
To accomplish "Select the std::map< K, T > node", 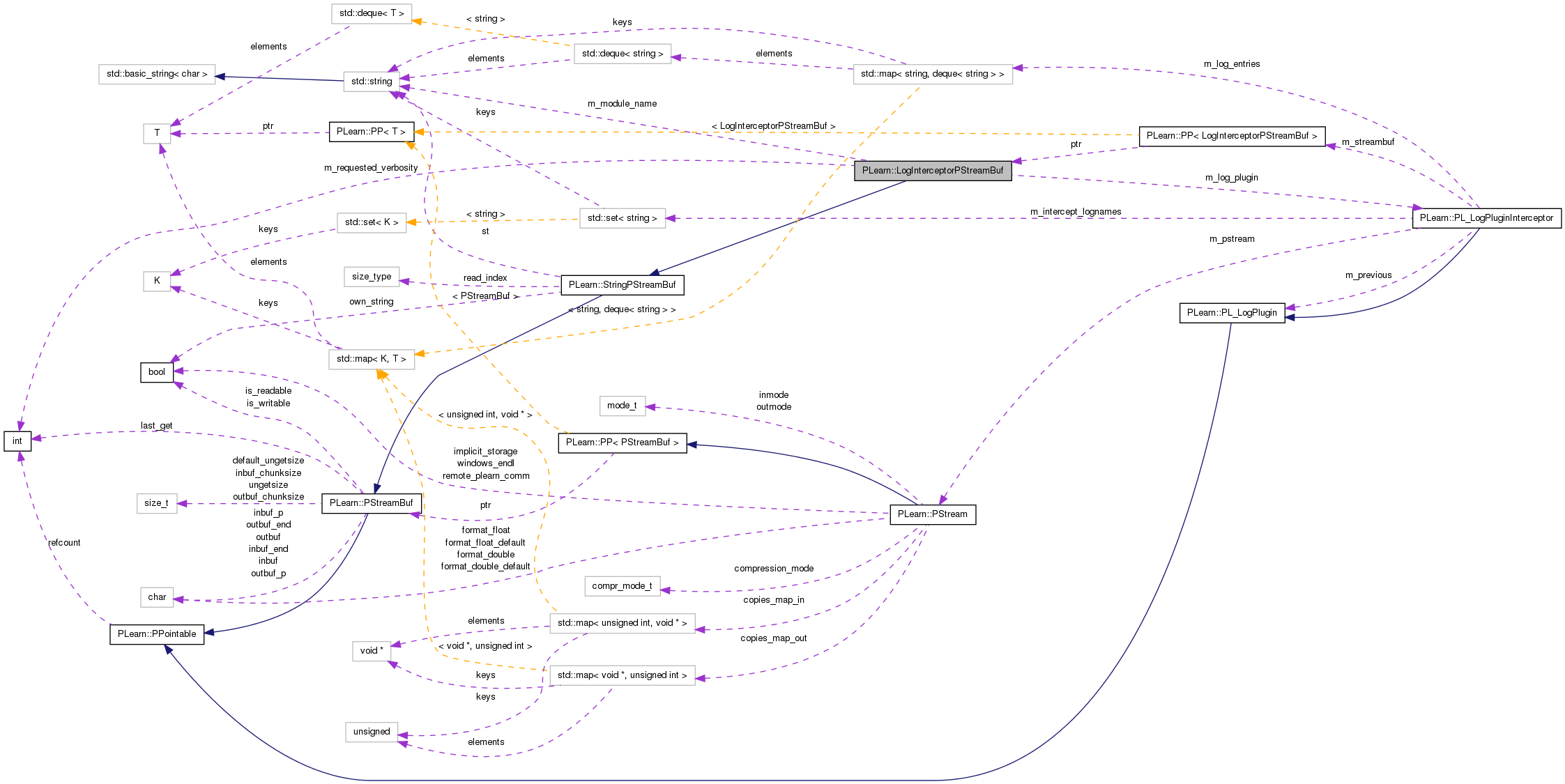I will click(x=371, y=359).
